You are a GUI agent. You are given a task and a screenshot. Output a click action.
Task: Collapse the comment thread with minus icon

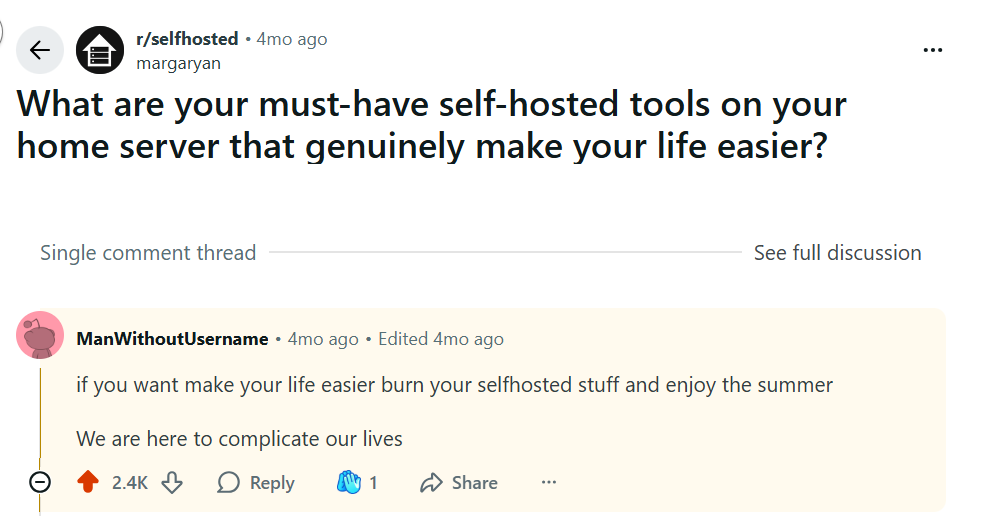[40, 483]
